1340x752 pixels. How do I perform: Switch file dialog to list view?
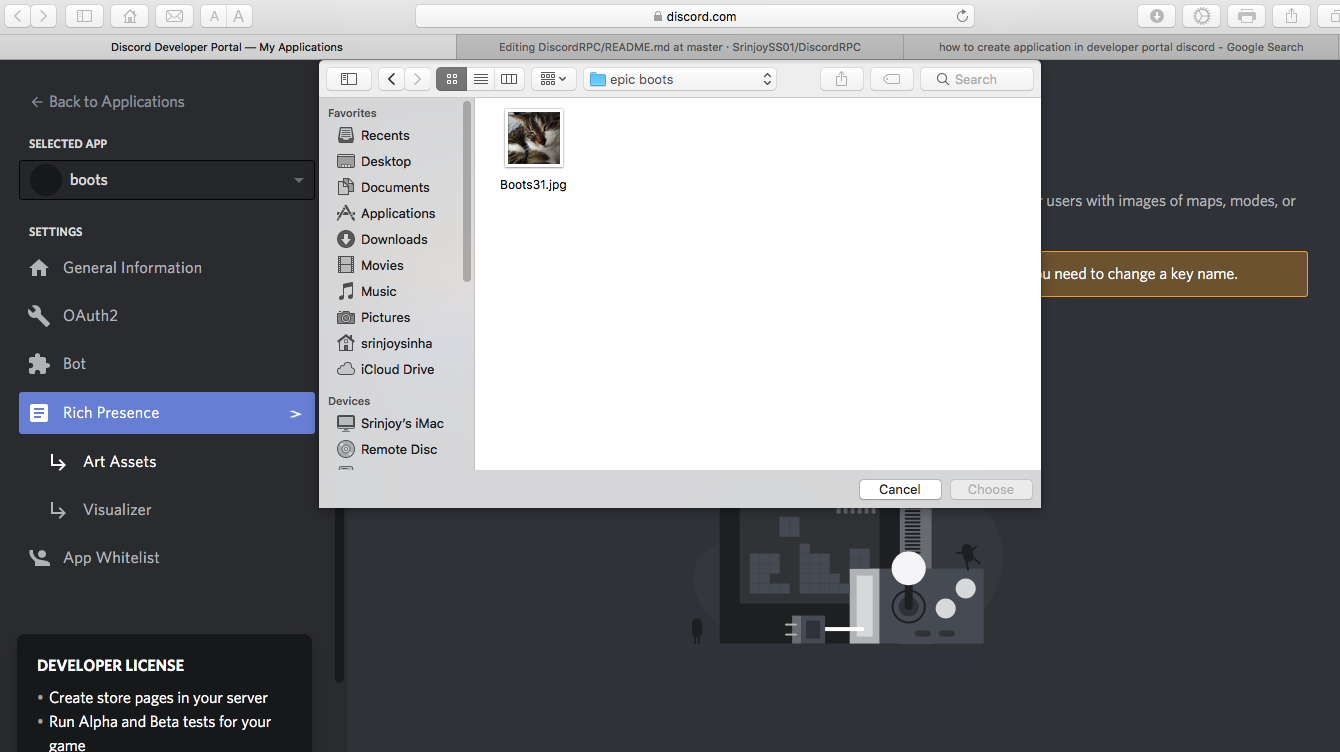pos(481,79)
